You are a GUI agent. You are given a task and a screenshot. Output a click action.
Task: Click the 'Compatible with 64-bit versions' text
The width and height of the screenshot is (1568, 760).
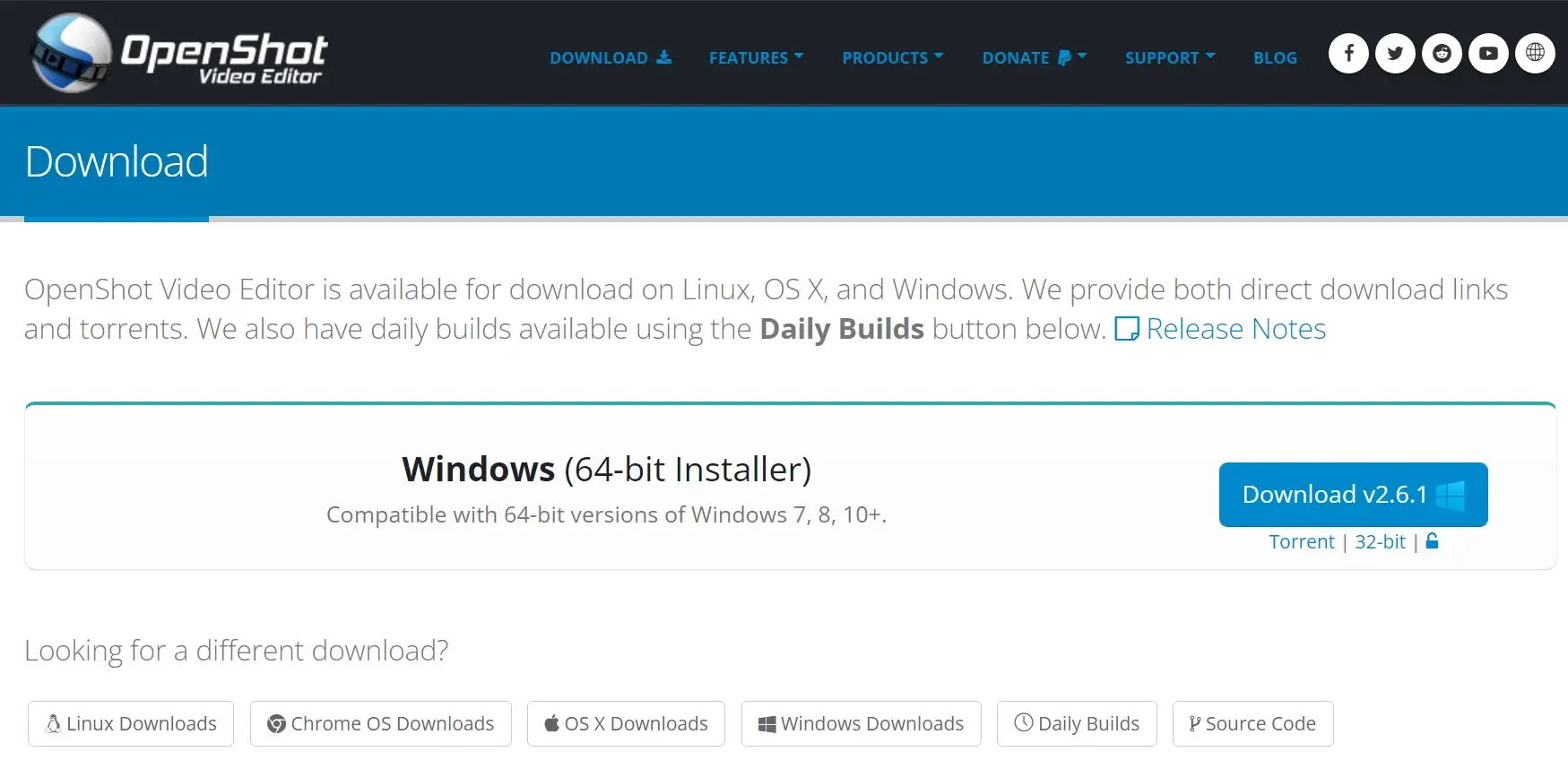pyautogui.click(x=607, y=515)
